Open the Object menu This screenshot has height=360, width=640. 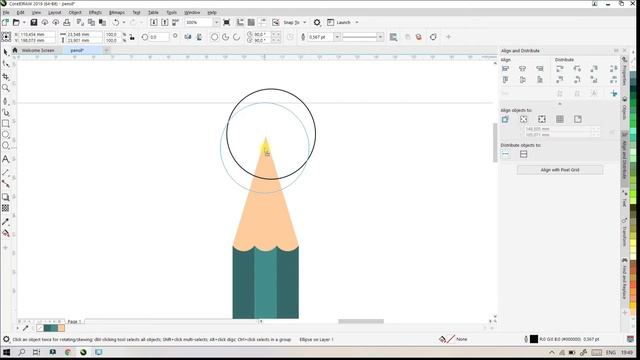75,13
